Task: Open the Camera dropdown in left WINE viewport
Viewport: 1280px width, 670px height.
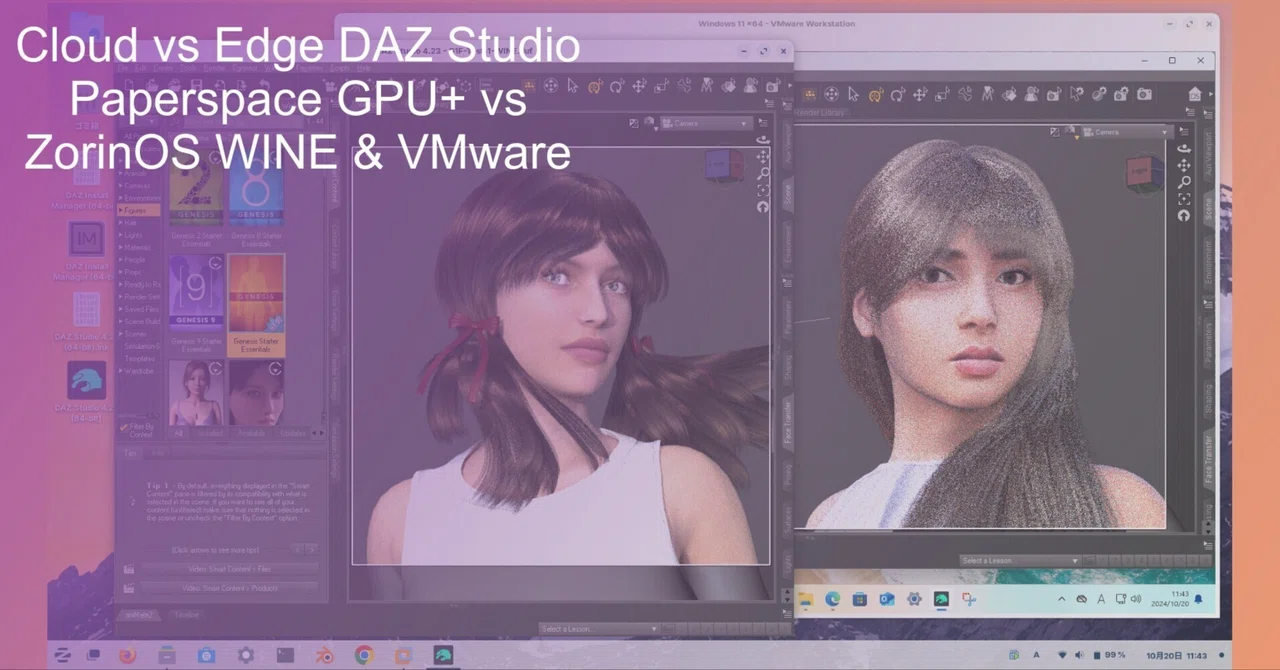Action: point(706,123)
